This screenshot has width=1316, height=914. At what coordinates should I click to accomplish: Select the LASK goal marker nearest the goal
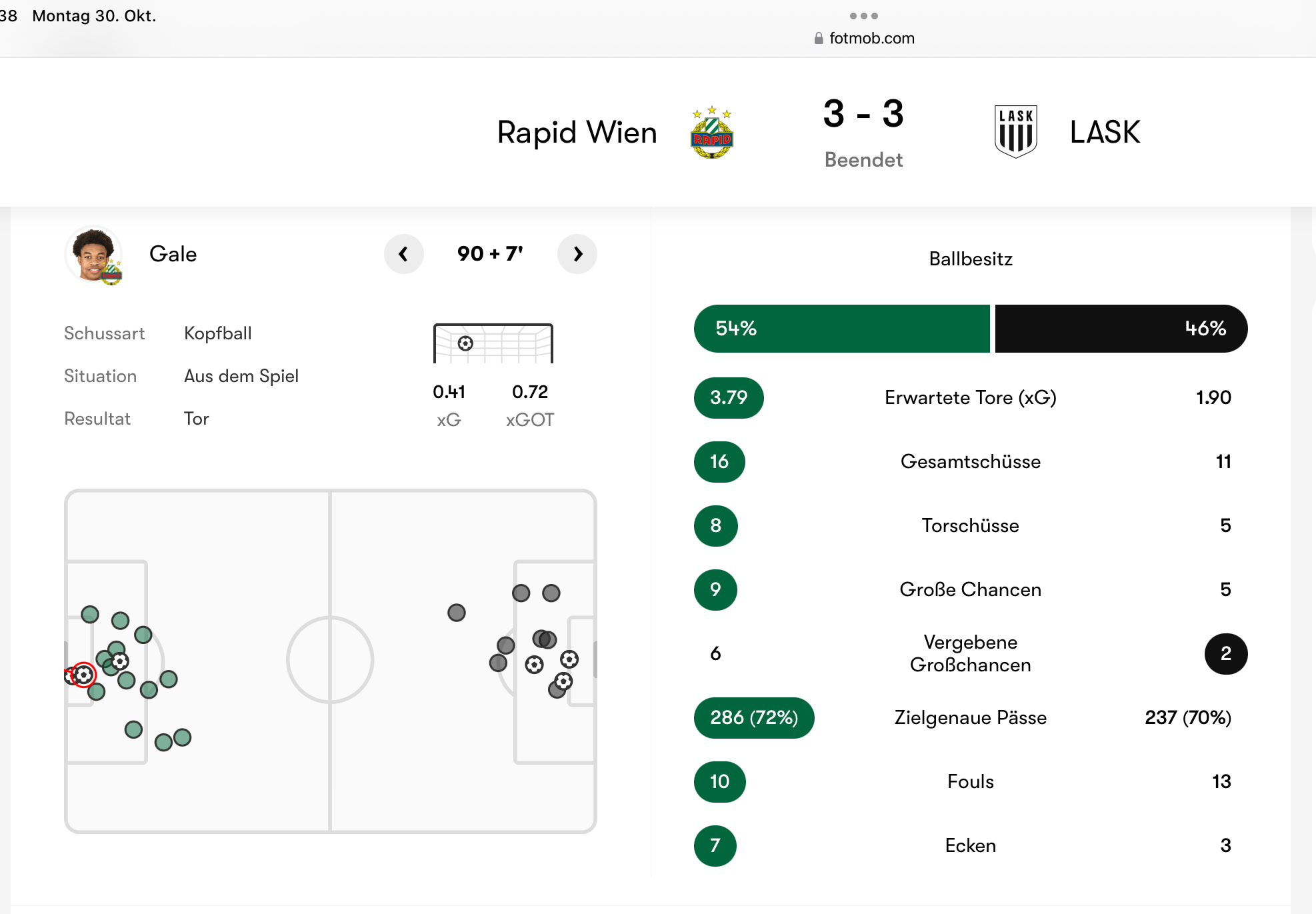click(x=569, y=659)
